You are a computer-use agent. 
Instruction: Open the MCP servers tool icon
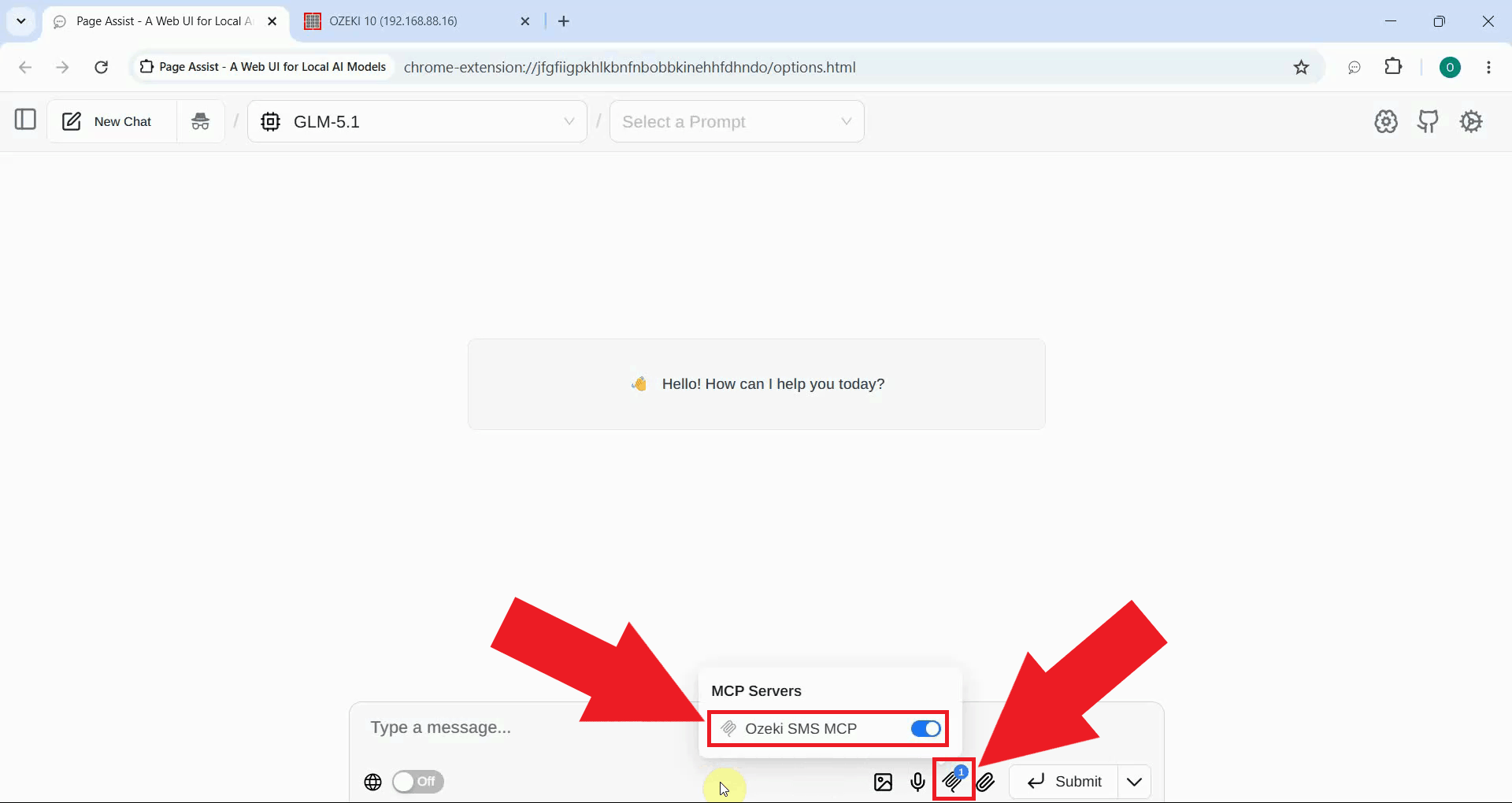point(954,780)
